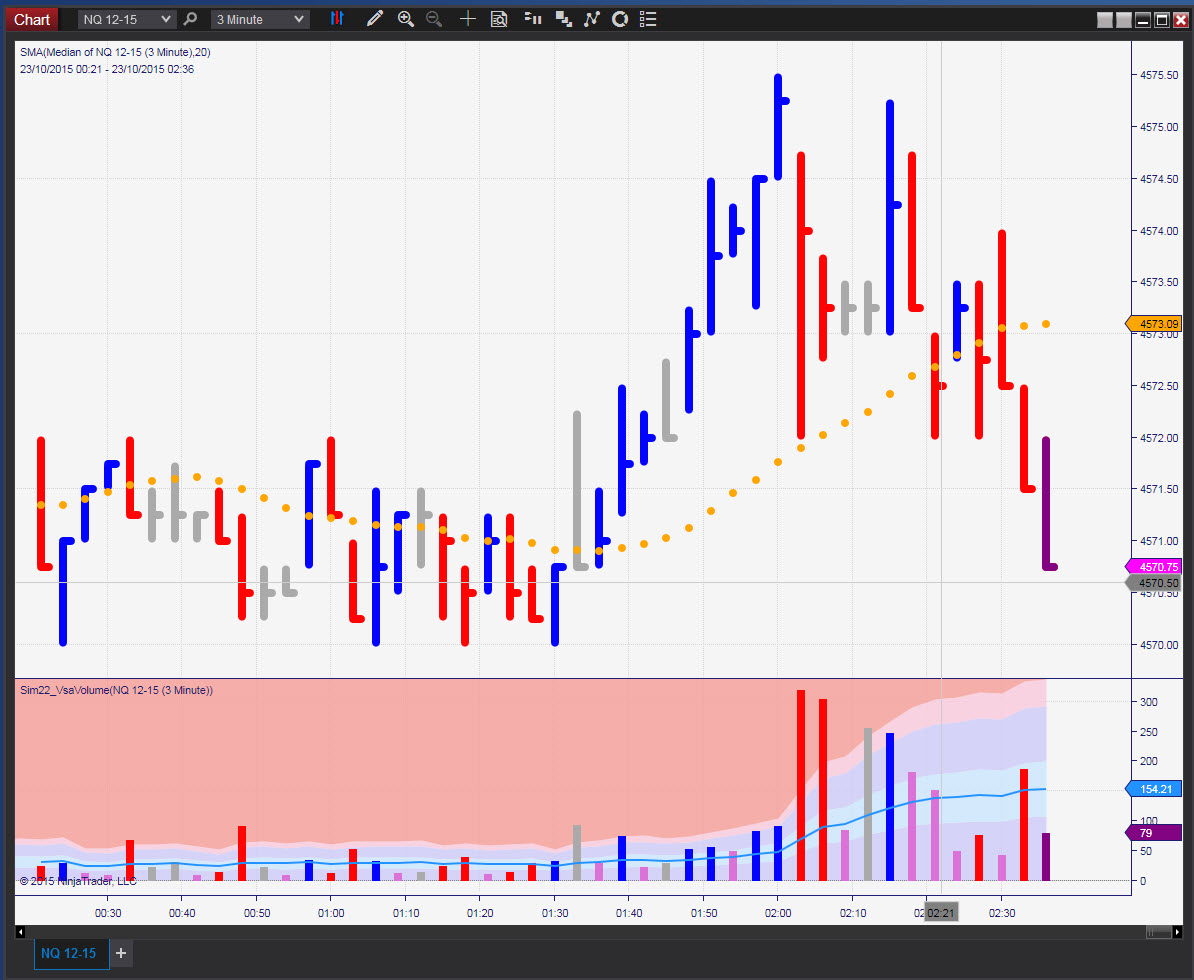Click the magenta 4570.75 price marker
This screenshot has height=980, width=1194.
coord(1154,567)
